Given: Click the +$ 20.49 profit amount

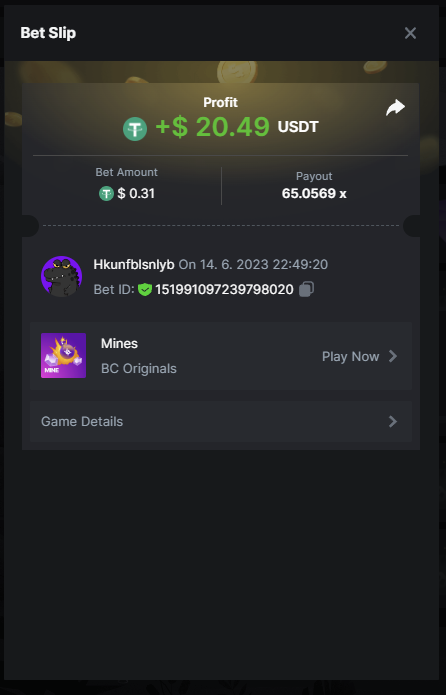Looking at the screenshot, I should pyautogui.click(x=212, y=127).
